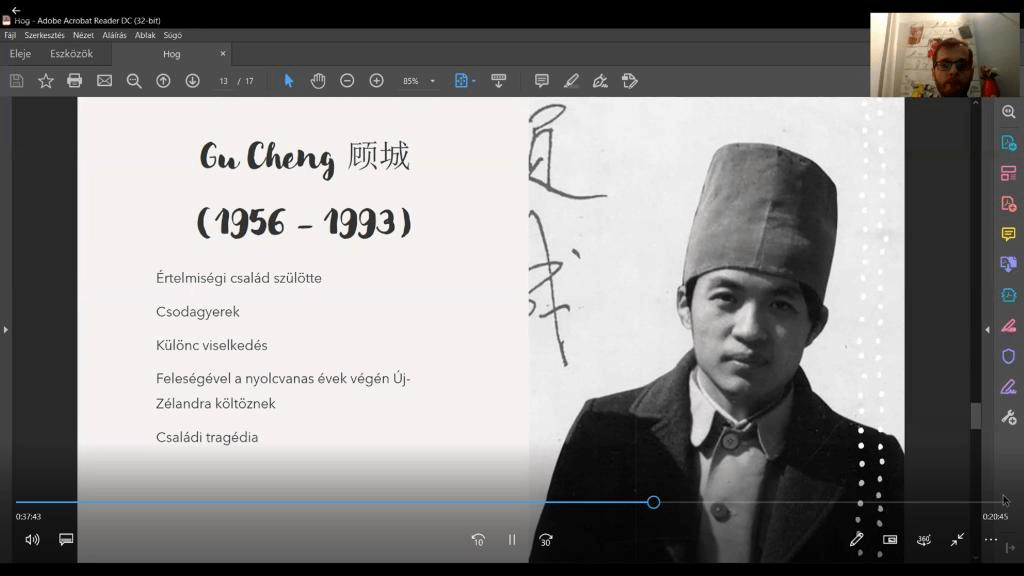Open the search tool in right panel
This screenshot has height=576, width=1024.
tap(1008, 112)
